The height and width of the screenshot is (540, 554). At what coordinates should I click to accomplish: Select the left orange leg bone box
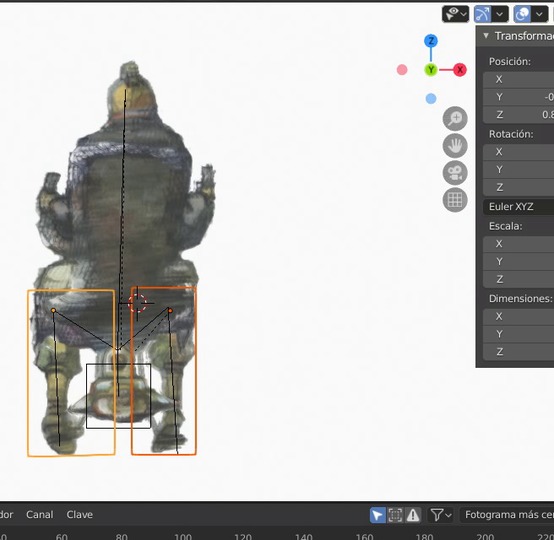[x=71, y=373]
